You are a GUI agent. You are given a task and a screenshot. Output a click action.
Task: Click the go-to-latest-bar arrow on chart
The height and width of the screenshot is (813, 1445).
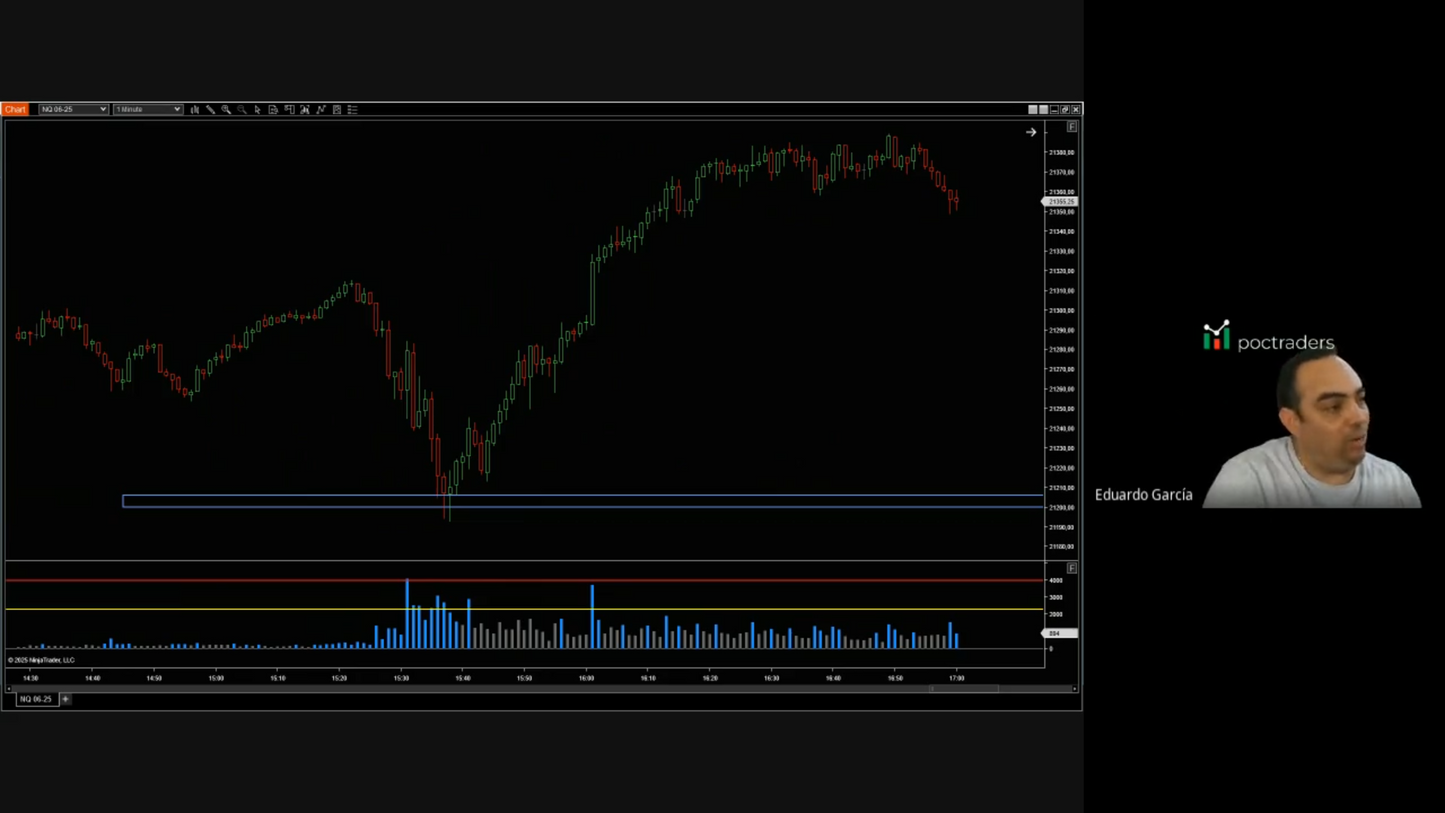(1031, 131)
